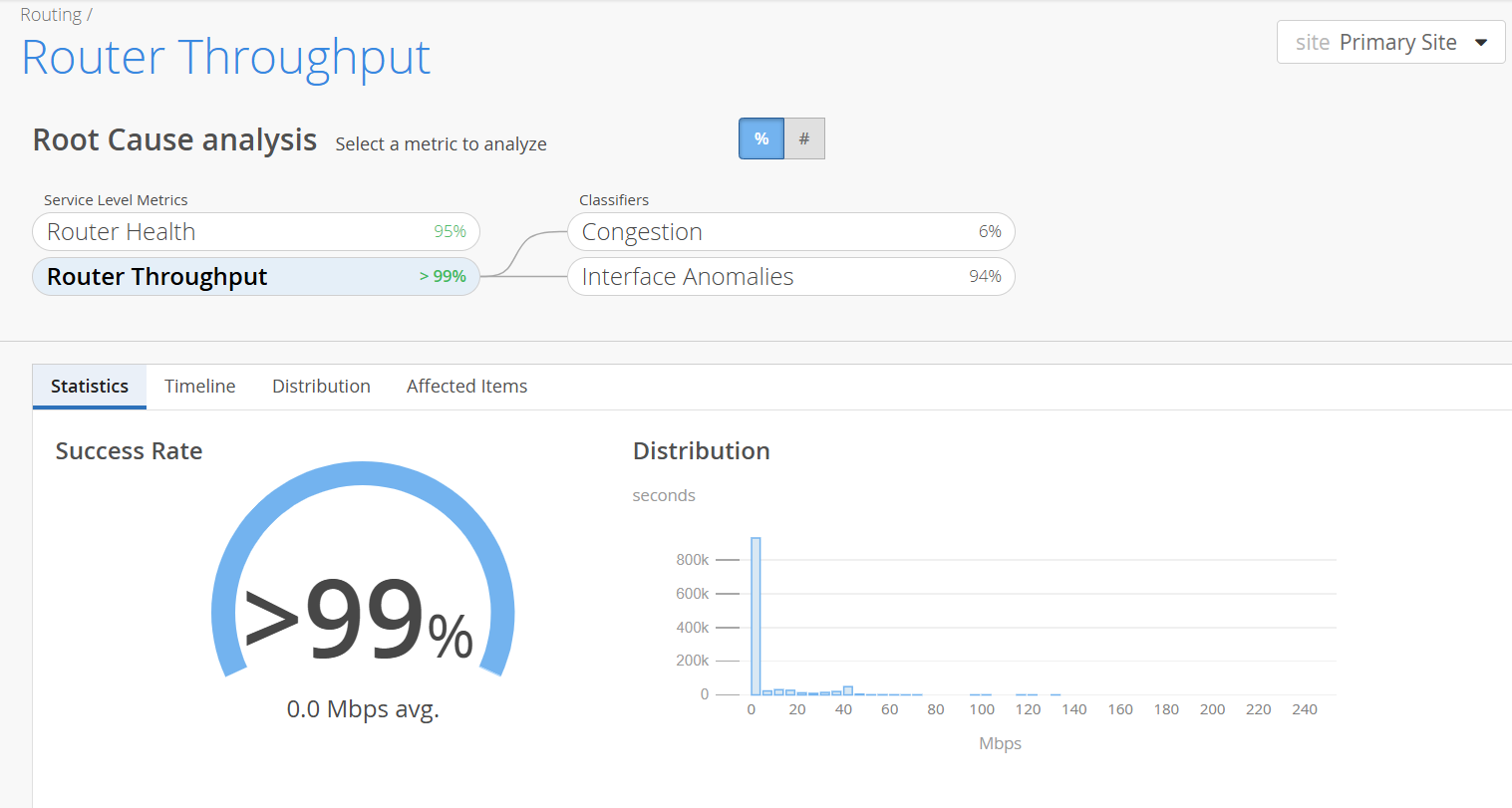1512x808 pixels.
Task: Select the Router Health metric
Action: pyautogui.click(x=256, y=232)
